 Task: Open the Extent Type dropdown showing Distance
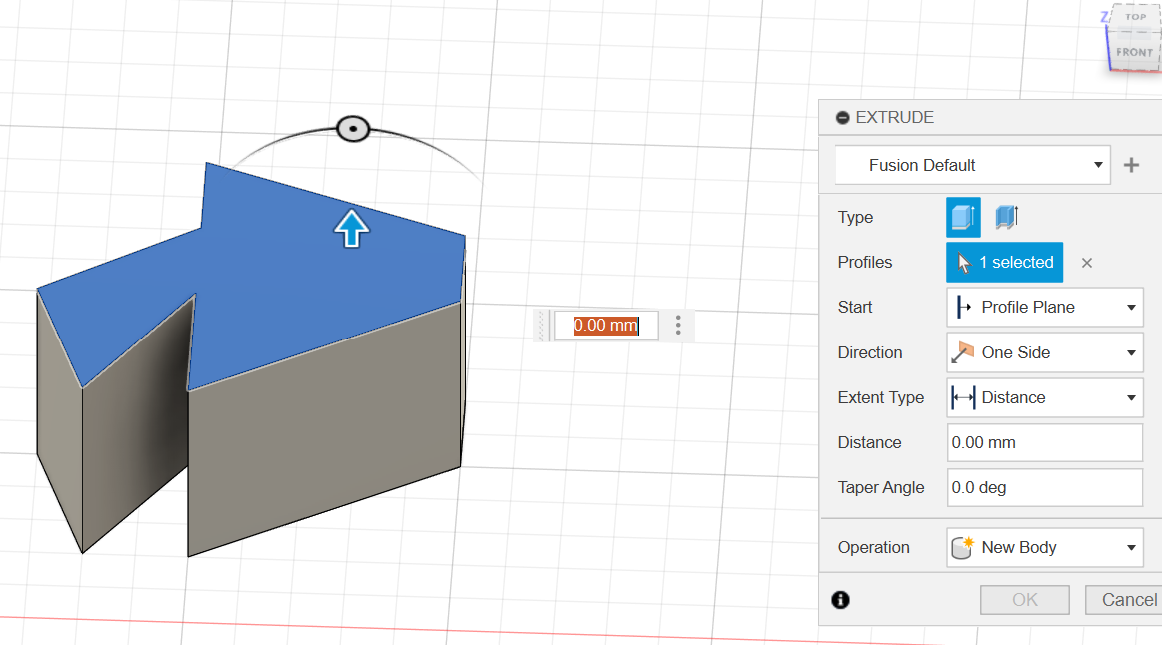click(1044, 397)
